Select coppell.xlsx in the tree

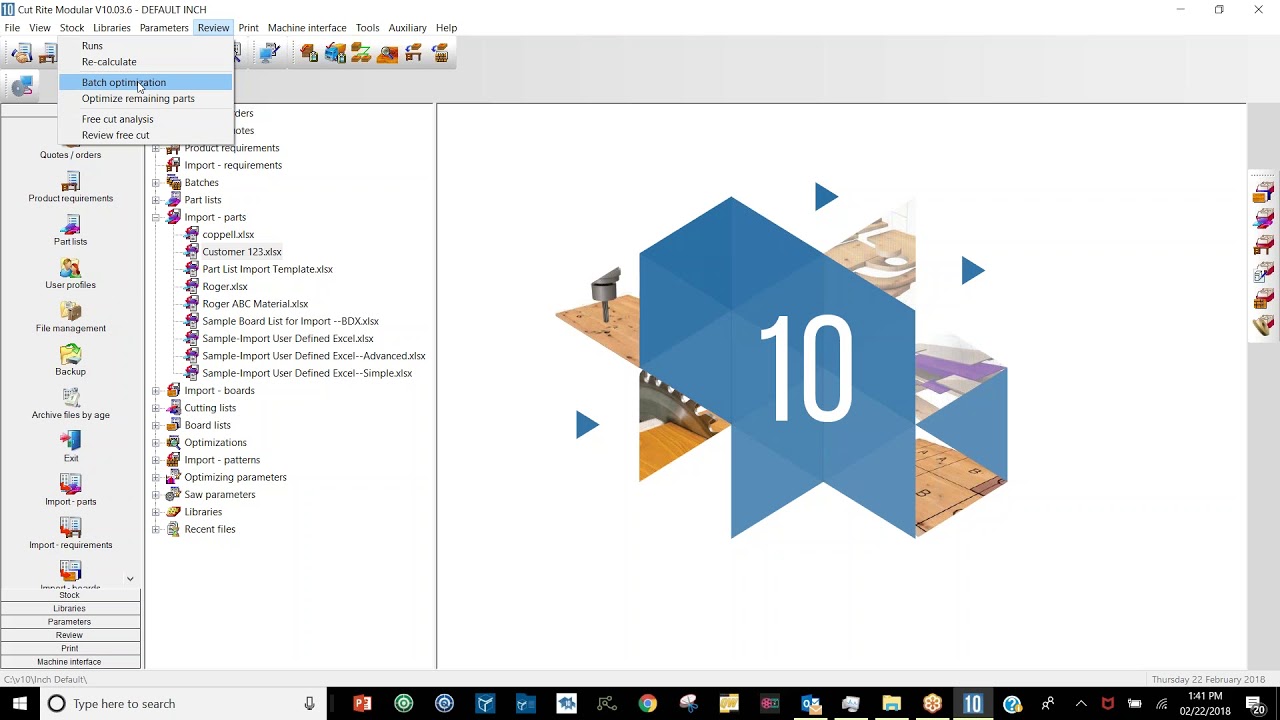[228, 235]
